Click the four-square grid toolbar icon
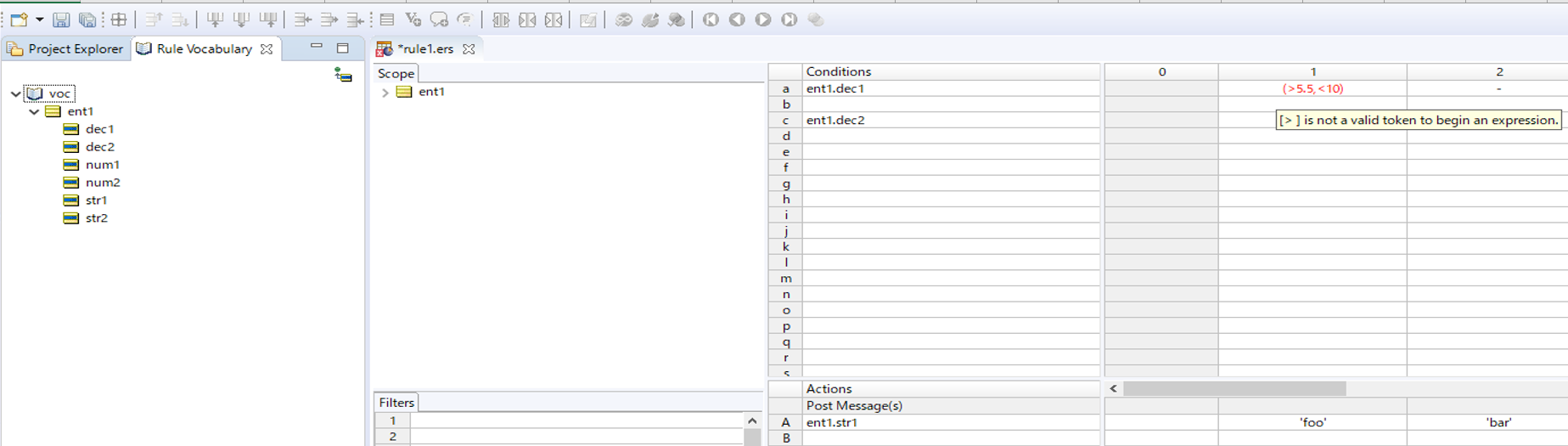Screen dimensions: 1568x446 pyautogui.click(x=119, y=20)
